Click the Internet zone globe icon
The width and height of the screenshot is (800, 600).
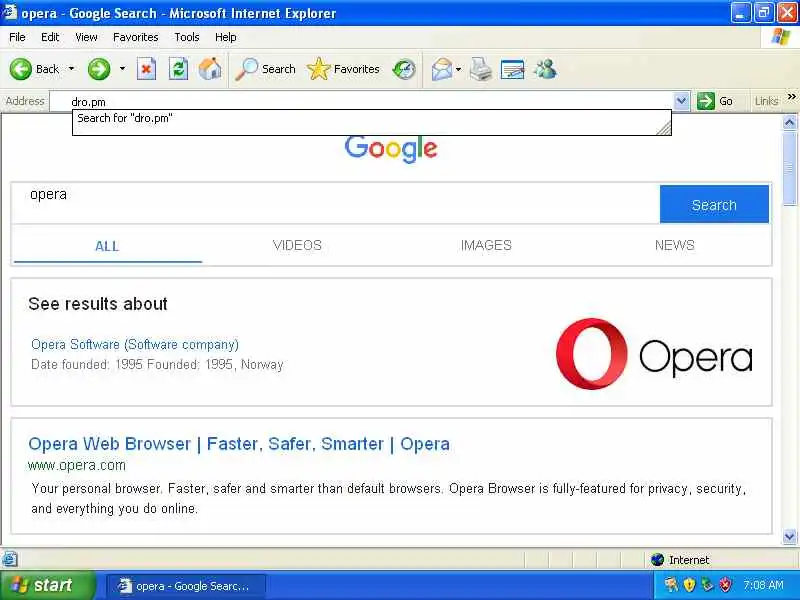pos(658,560)
